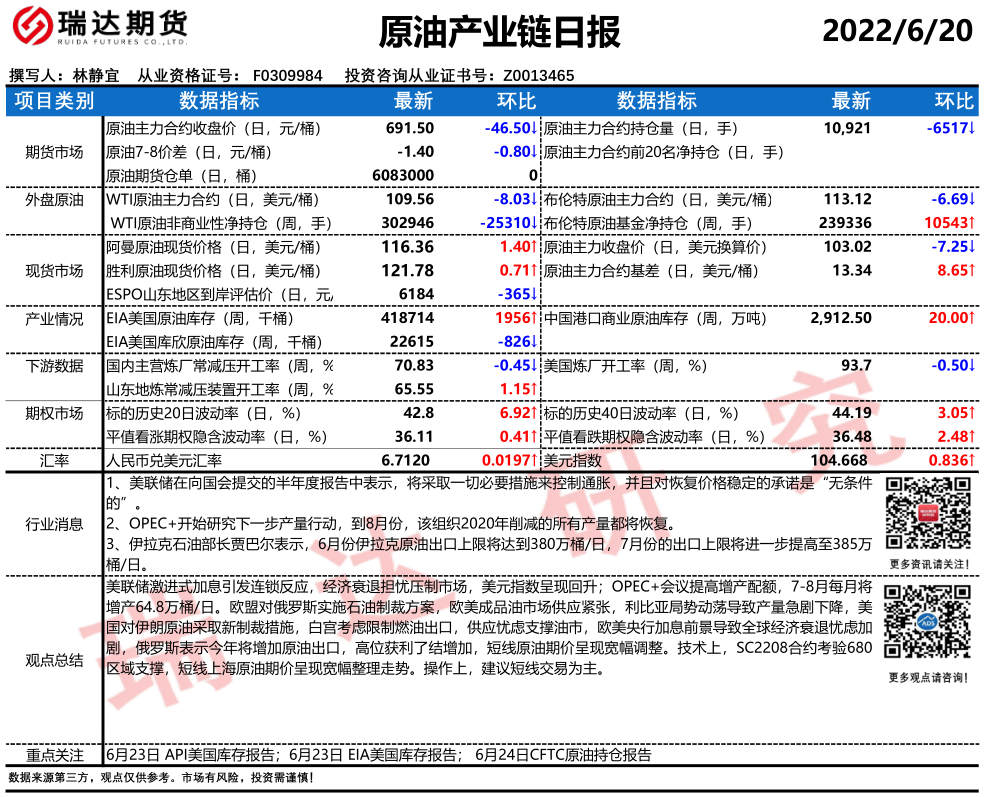Click the author name 林静宜
This screenshot has width=984, height=797.
click(97, 76)
